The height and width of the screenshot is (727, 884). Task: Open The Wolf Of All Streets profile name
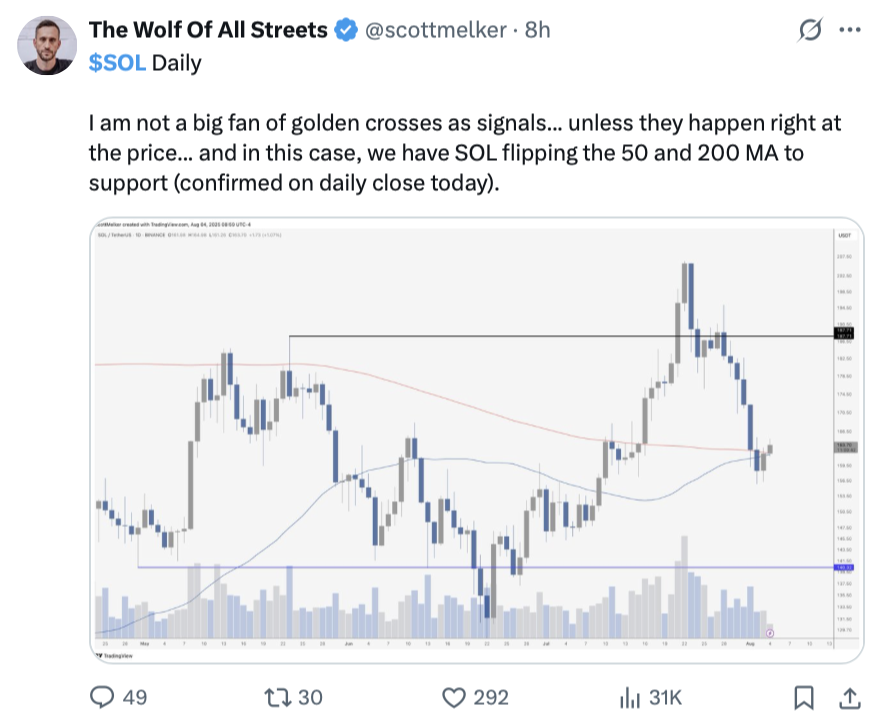click(x=208, y=30)
